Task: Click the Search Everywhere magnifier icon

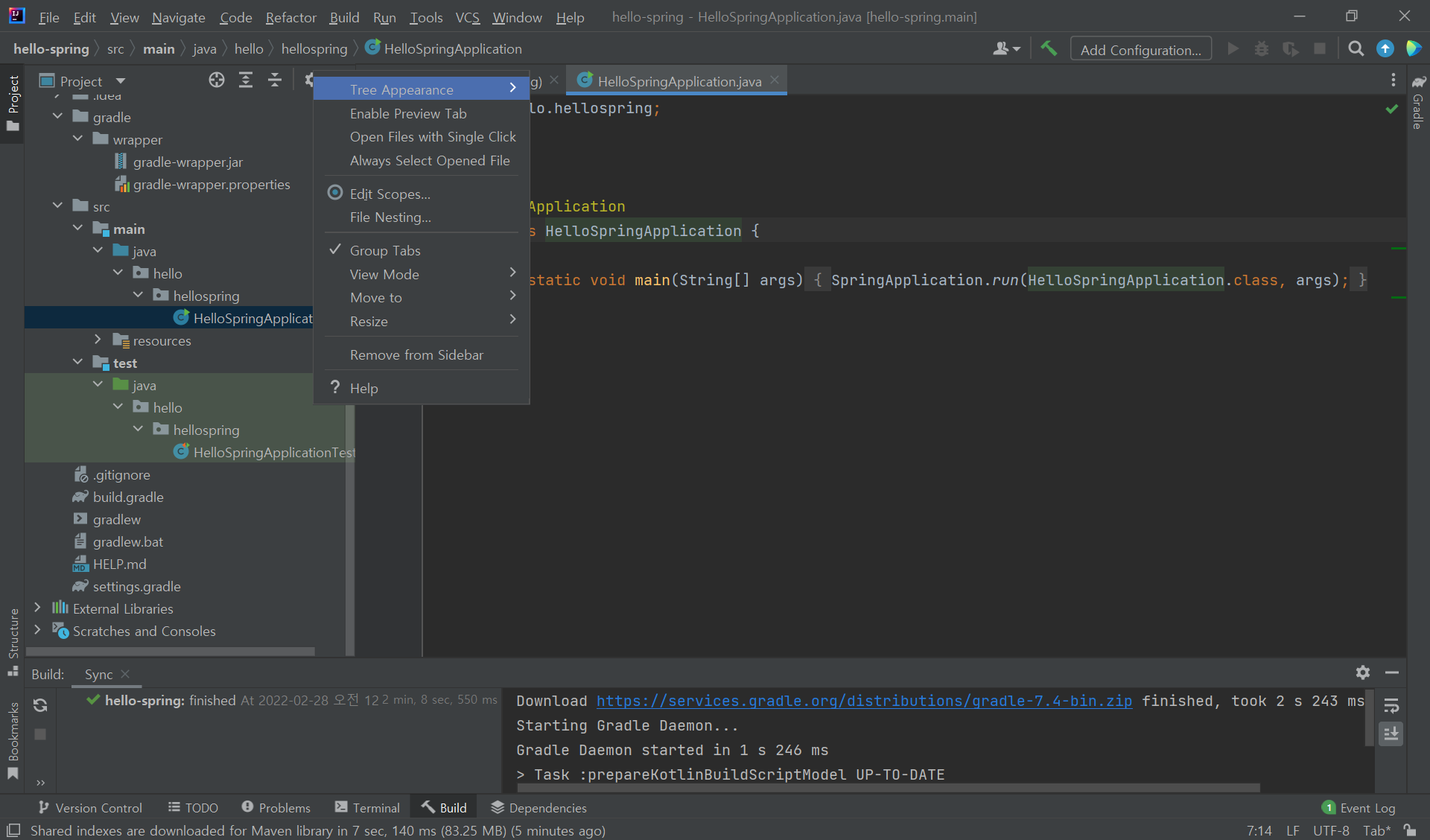Action: [1356, 49]
